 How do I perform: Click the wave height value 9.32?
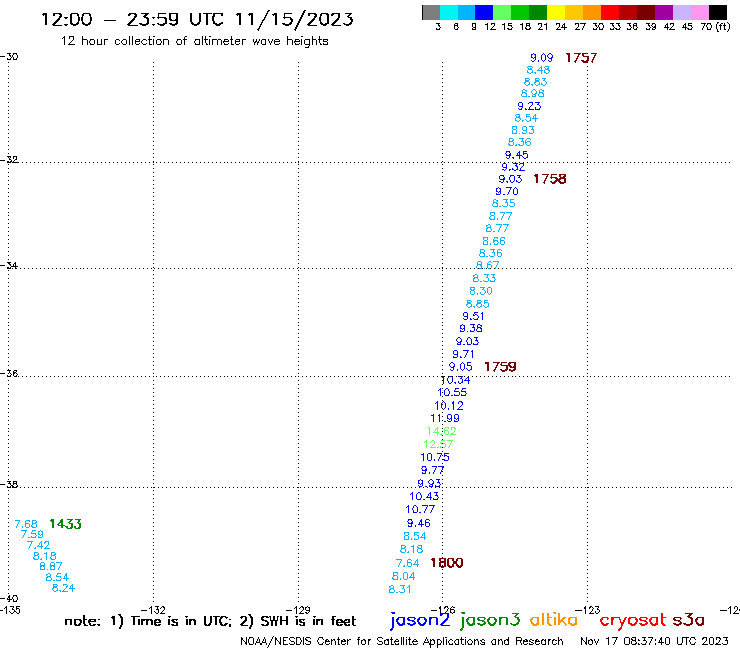point(513,167)
